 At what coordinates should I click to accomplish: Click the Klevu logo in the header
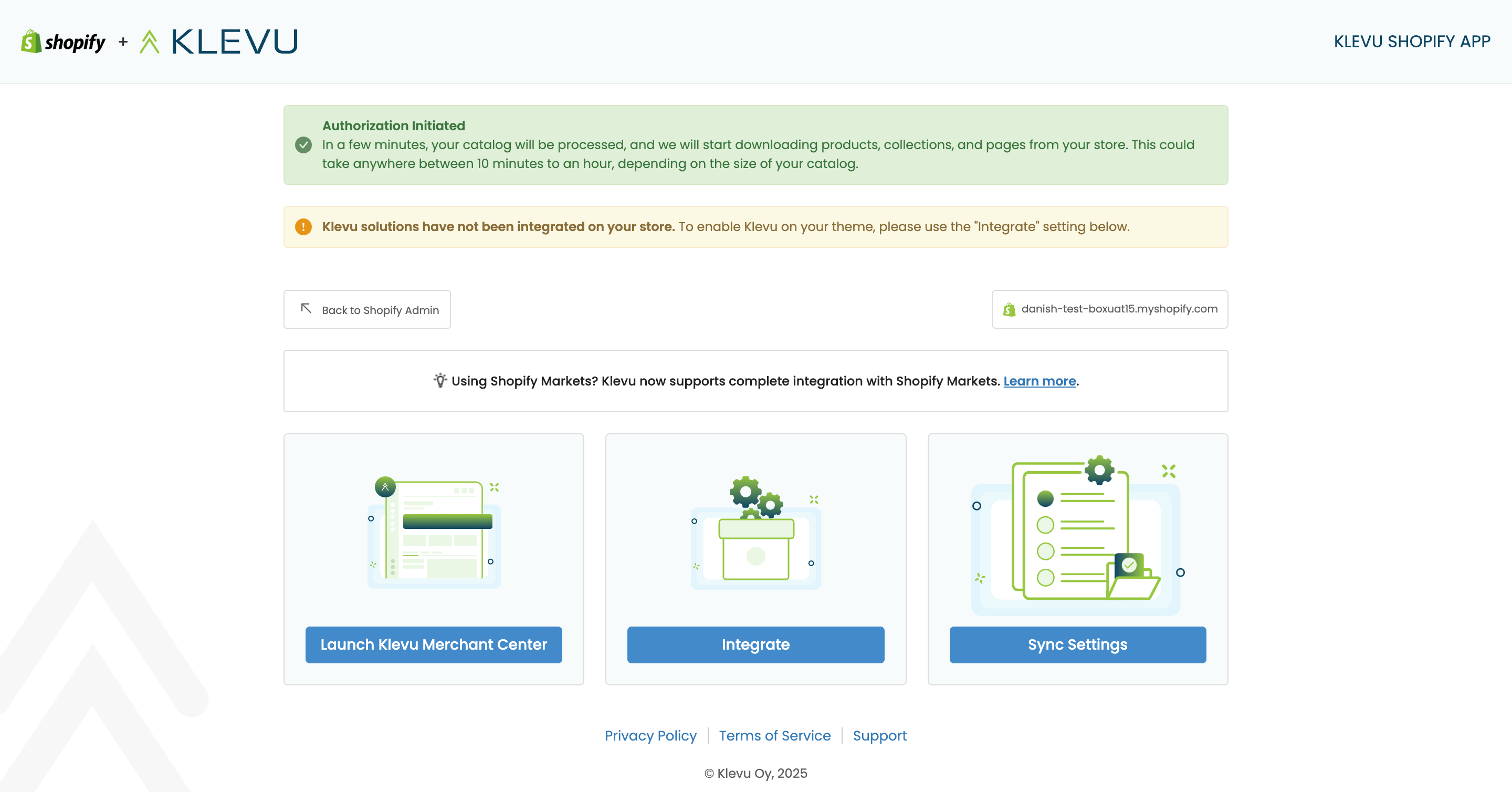pyautogui.click(x=219, y=41)
